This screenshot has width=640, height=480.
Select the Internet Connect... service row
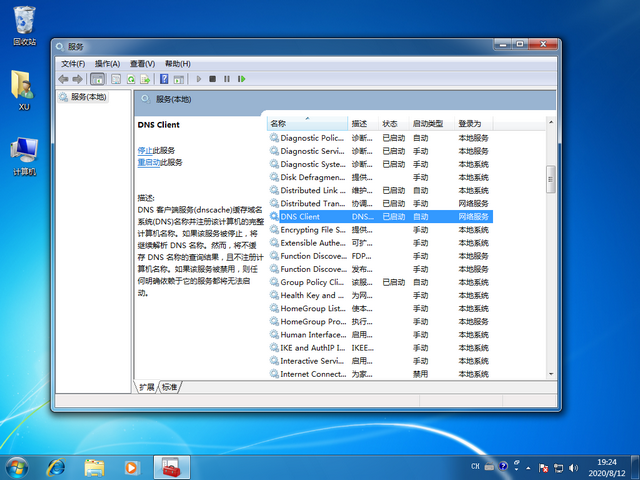pyautogui.click(x=380, y=374)
